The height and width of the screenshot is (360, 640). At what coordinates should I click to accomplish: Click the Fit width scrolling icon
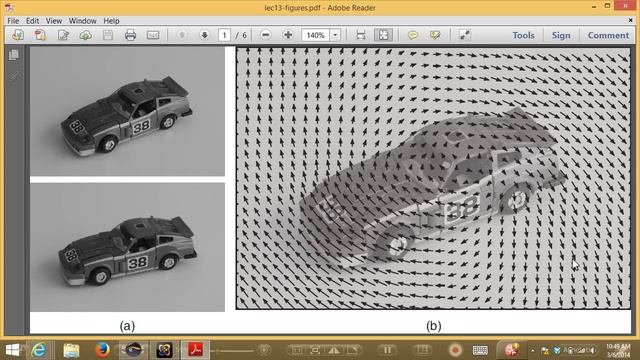[x=360, y=35]
